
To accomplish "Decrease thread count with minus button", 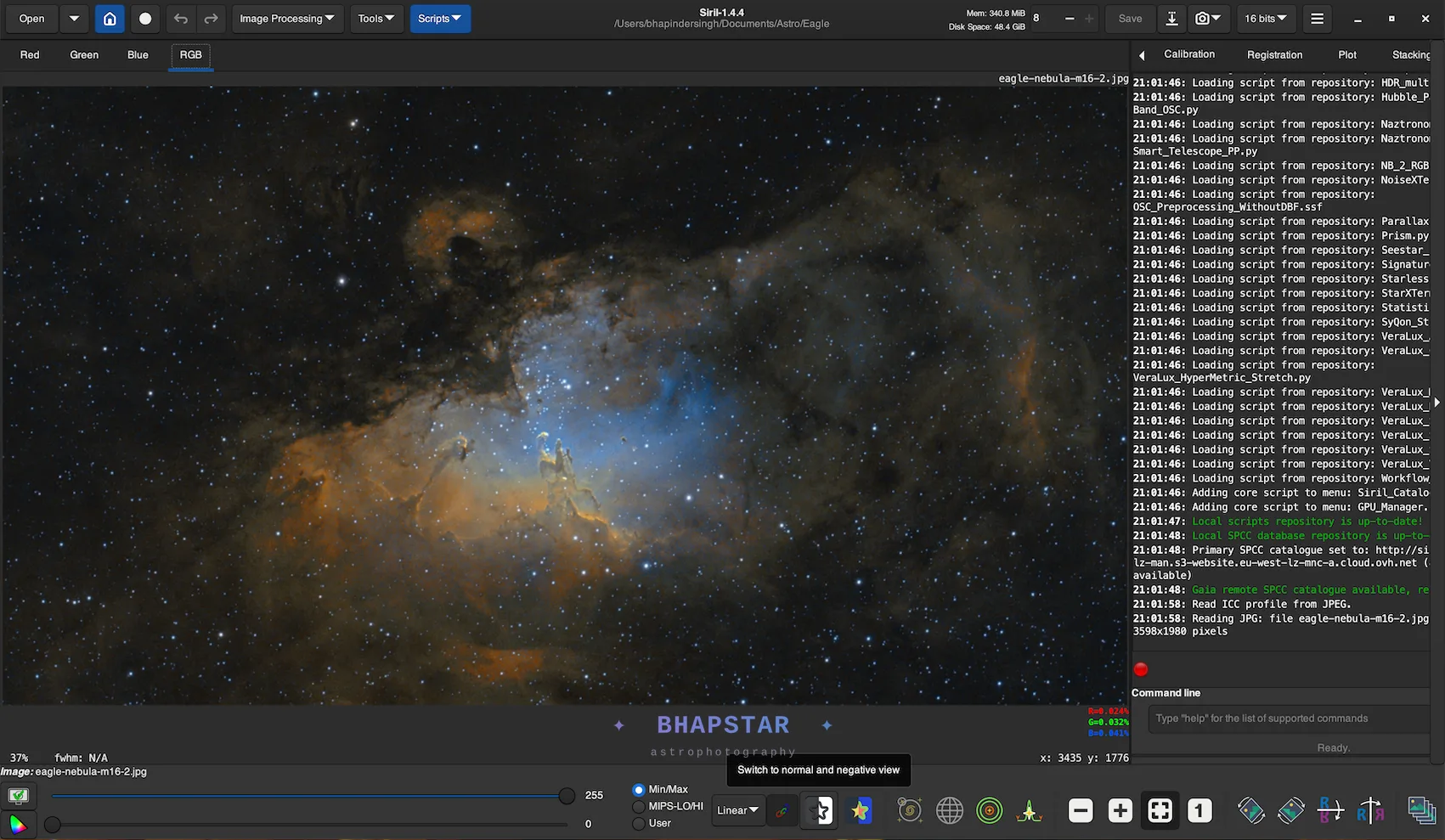I will (x=1070, y=19).
